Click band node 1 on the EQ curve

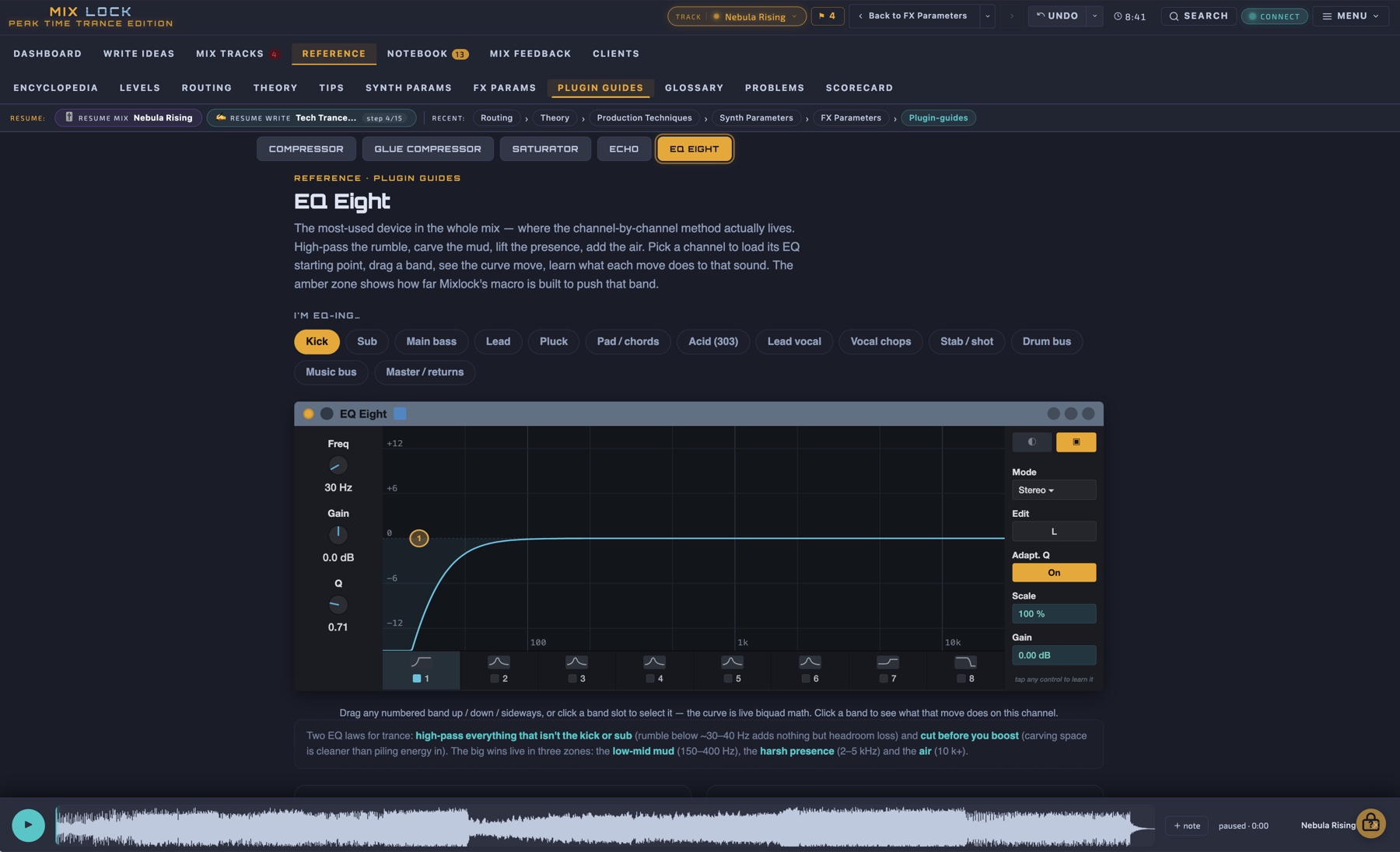pos(419,538)
